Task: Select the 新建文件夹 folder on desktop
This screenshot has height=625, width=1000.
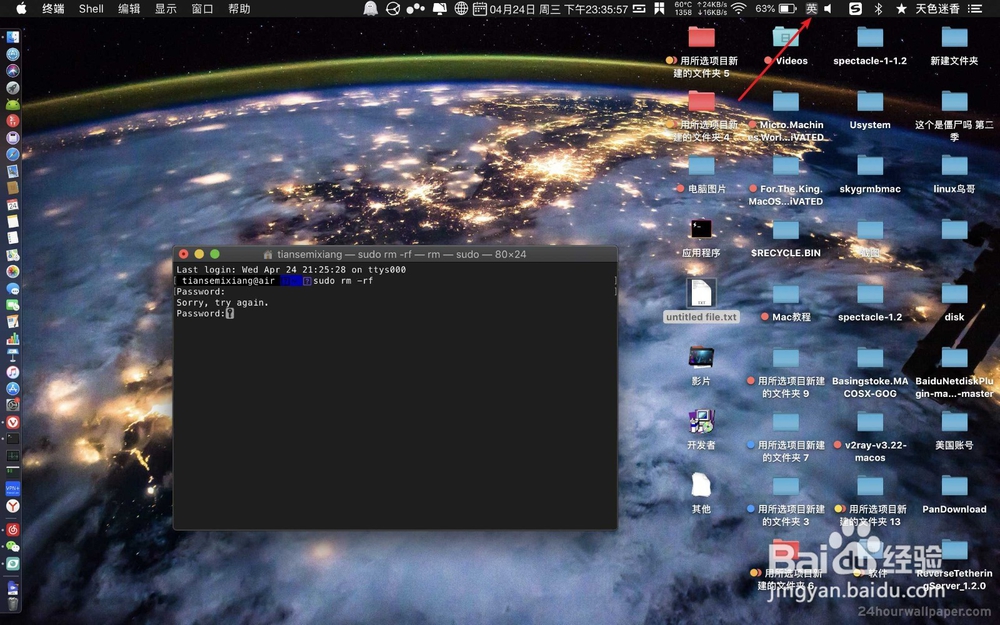Action: [954, 46]
